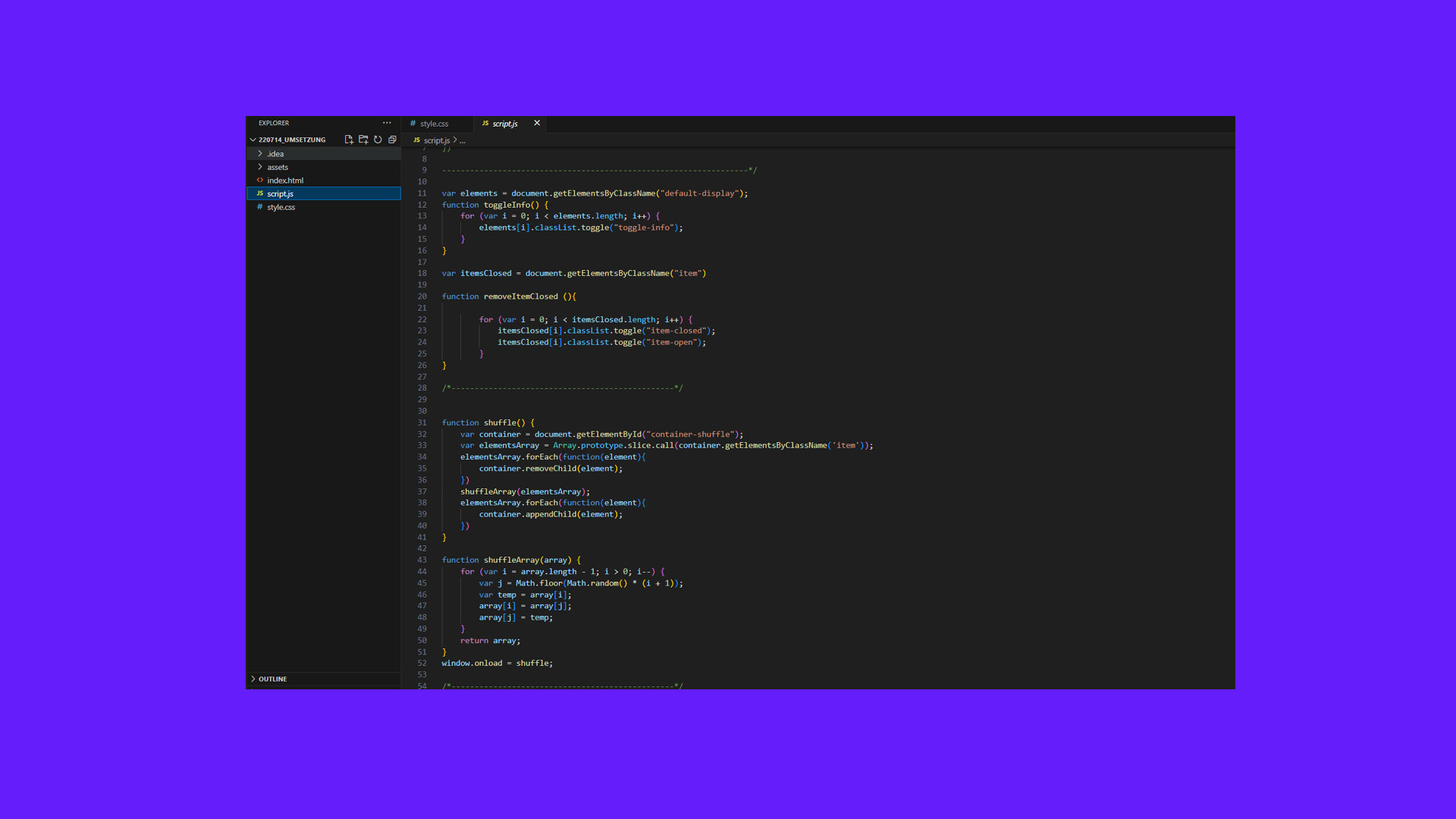Open style.css in the Explorer tree
The height and width of the screenshot is (819, 1456).
pyautogui.click(x=281, y=207)
